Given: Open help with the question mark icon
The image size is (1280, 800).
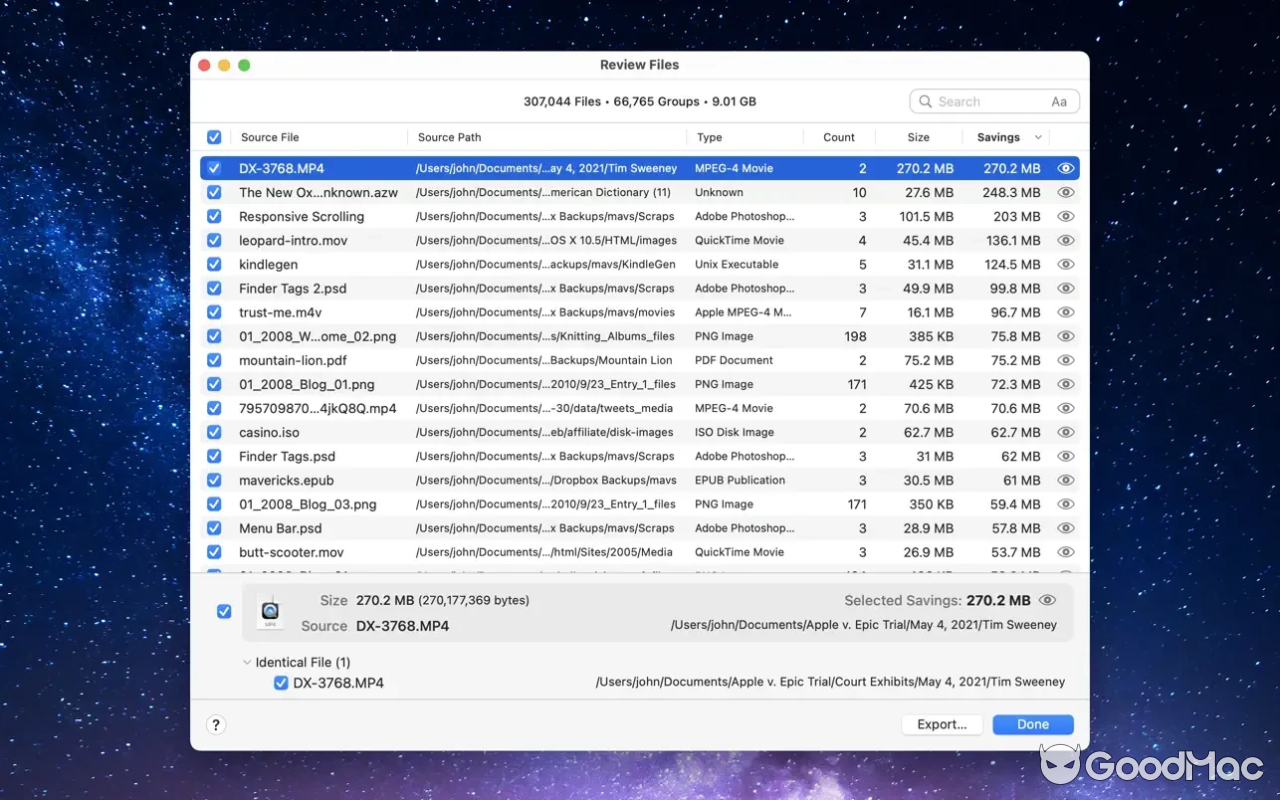Looking at the screenshot, I should point(216,724).
